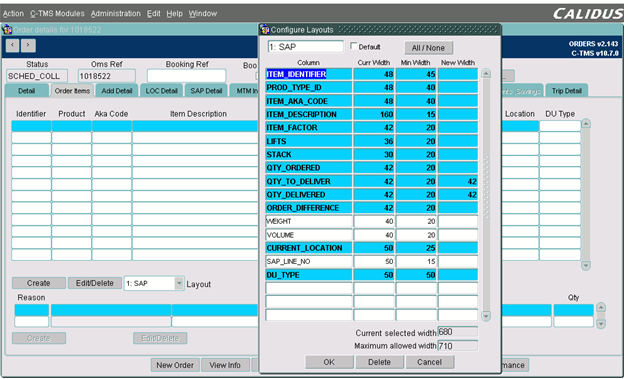This screenshot has width=628, height=379.
Task: Open the Edit menu
Action: (153, 14)
